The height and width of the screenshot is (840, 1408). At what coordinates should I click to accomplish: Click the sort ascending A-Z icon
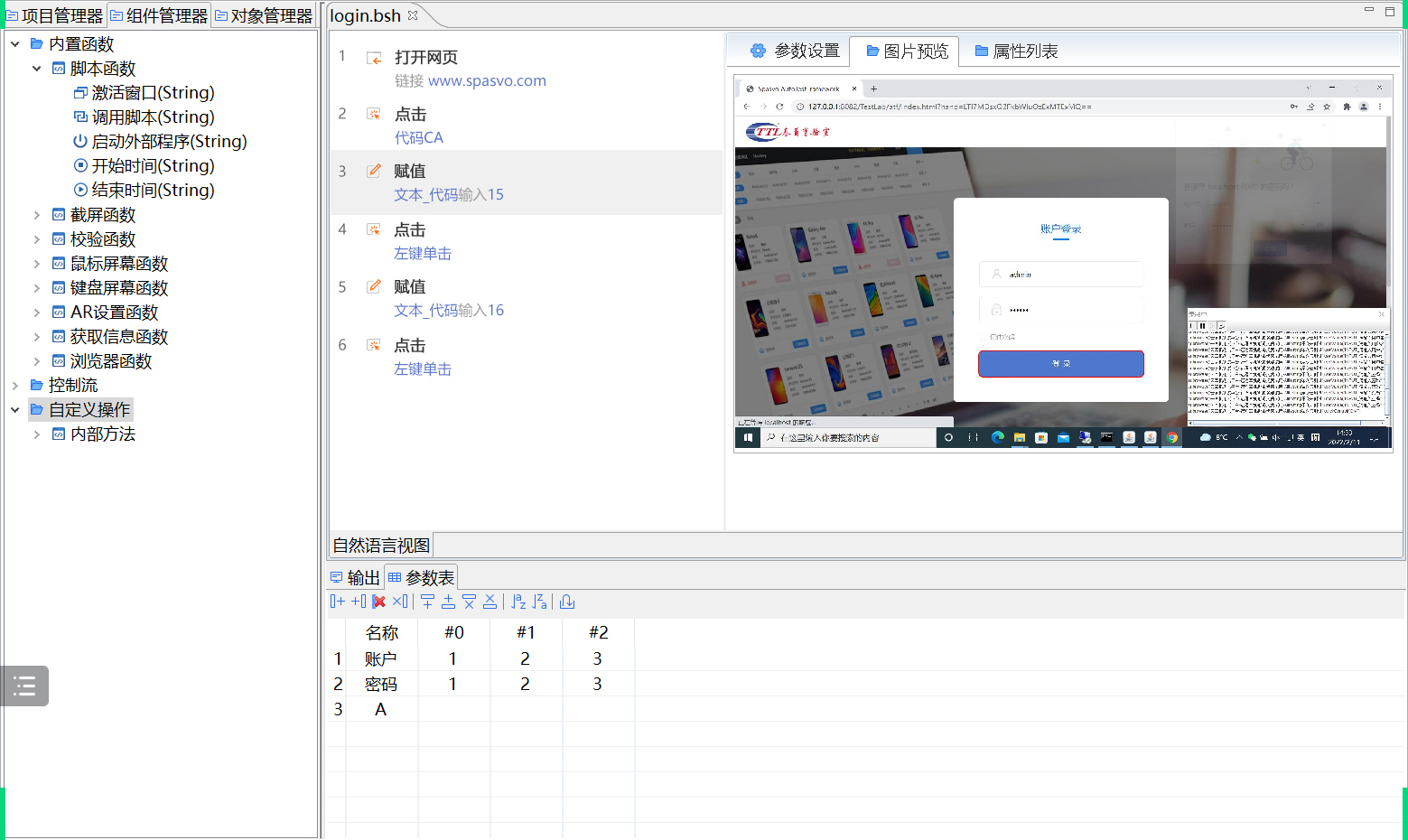tap(518, 602)
